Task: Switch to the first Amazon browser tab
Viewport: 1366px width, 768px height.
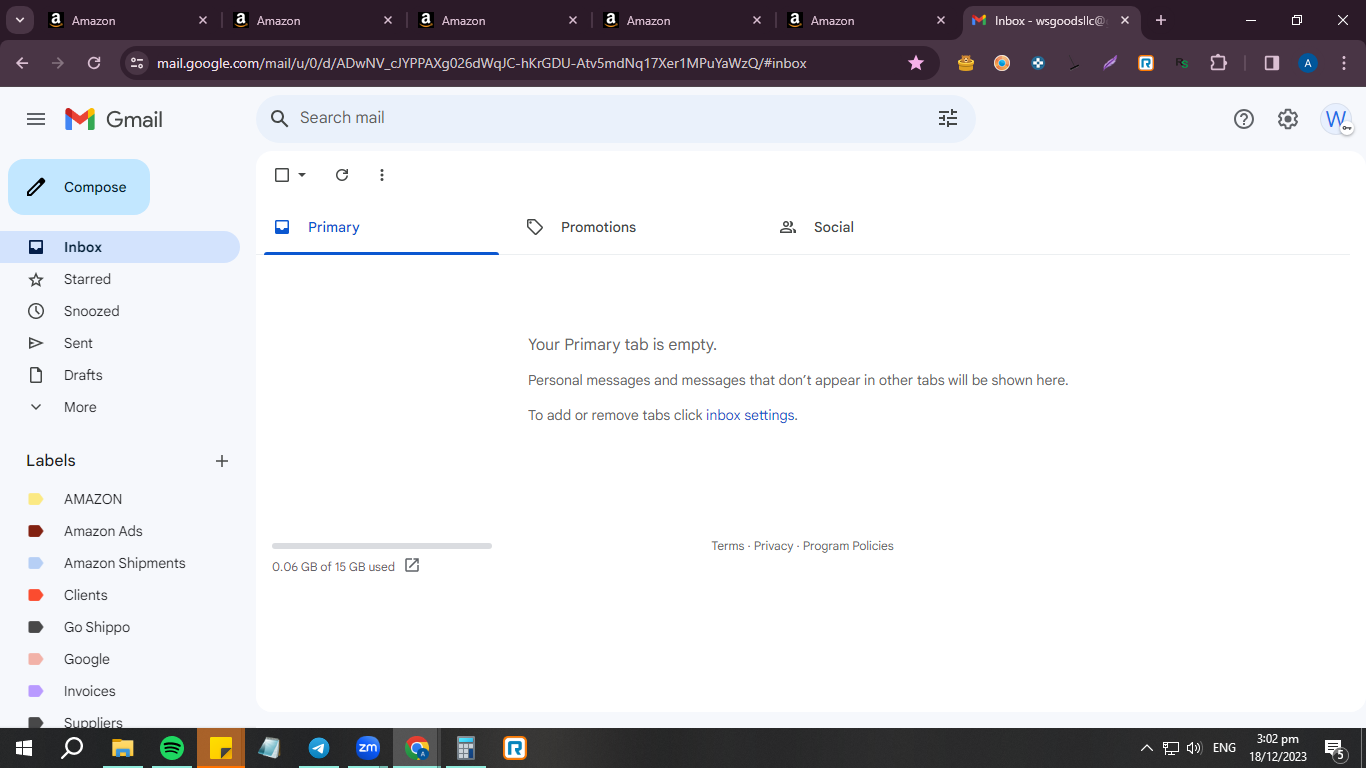Action: [127, 20]
